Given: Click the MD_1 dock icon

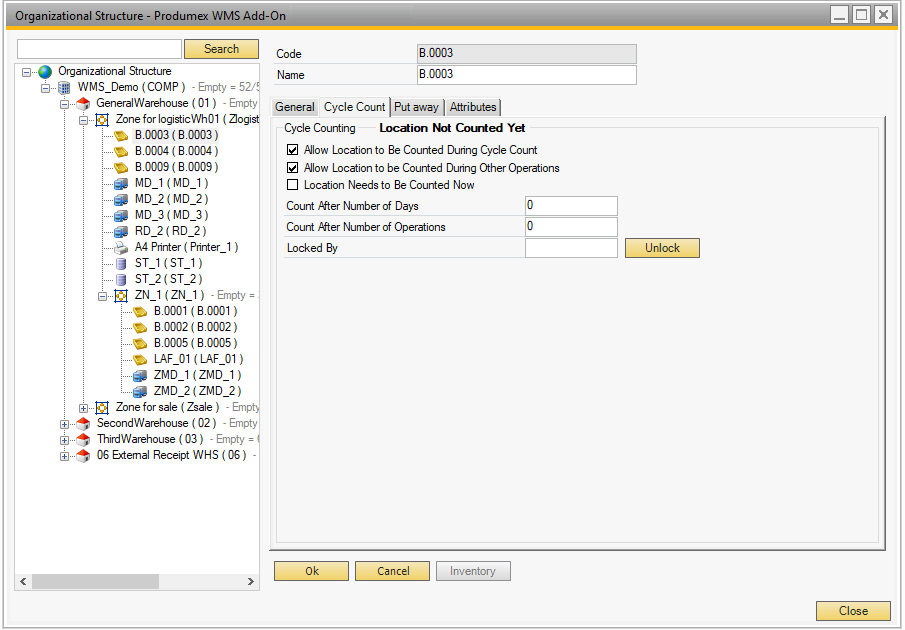Looking at the screenshot, I should tap(121, 183).
